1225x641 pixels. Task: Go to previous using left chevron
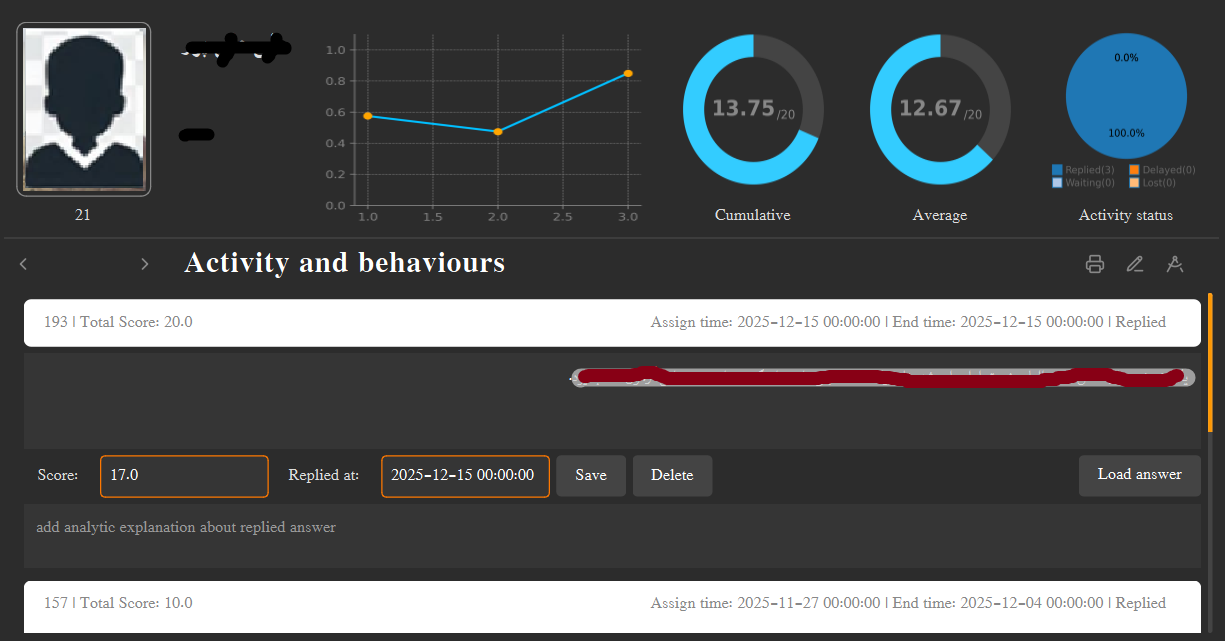pyautogui.click(x=24, y=264)
